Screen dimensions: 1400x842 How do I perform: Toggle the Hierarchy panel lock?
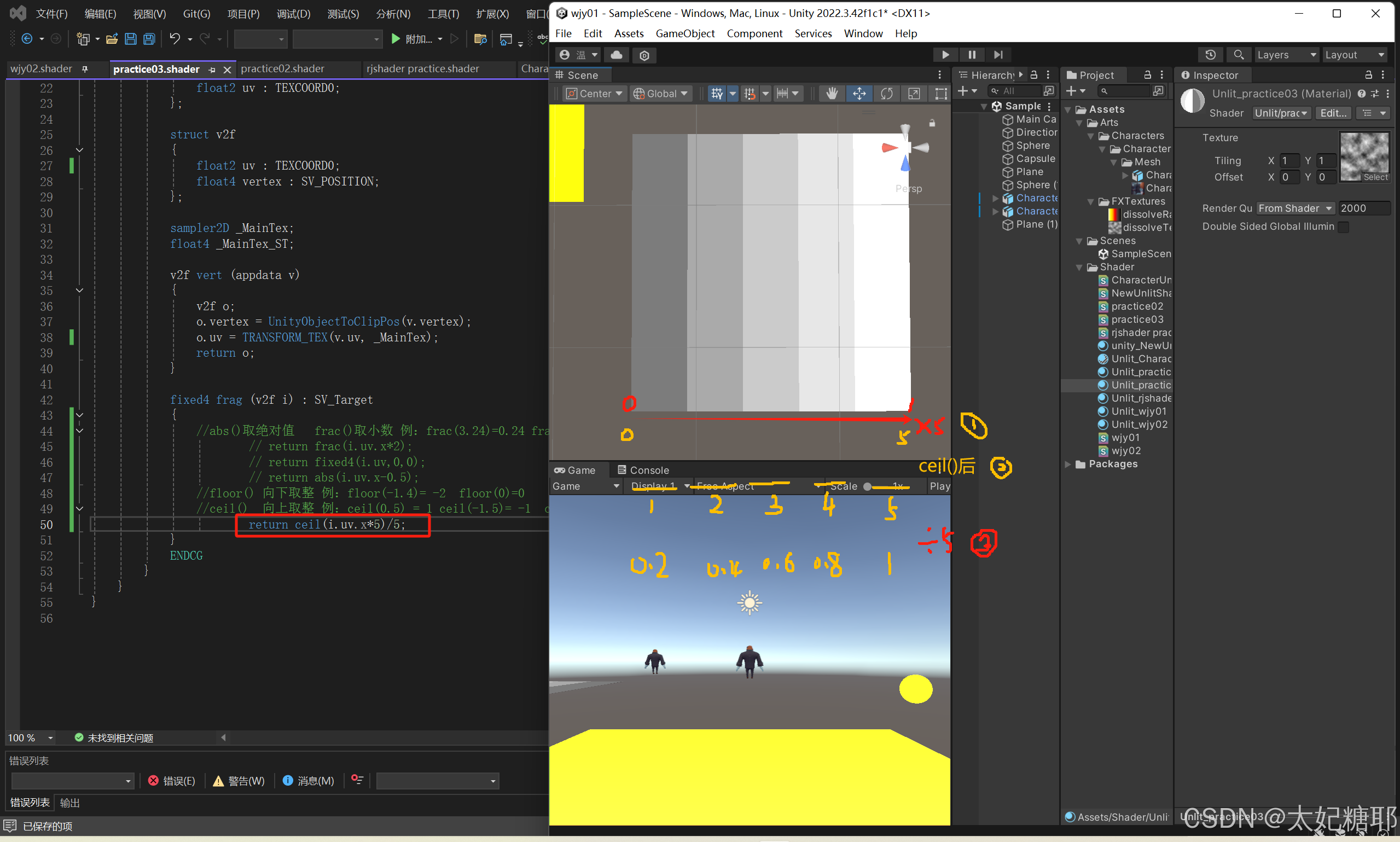[1034, 75]
